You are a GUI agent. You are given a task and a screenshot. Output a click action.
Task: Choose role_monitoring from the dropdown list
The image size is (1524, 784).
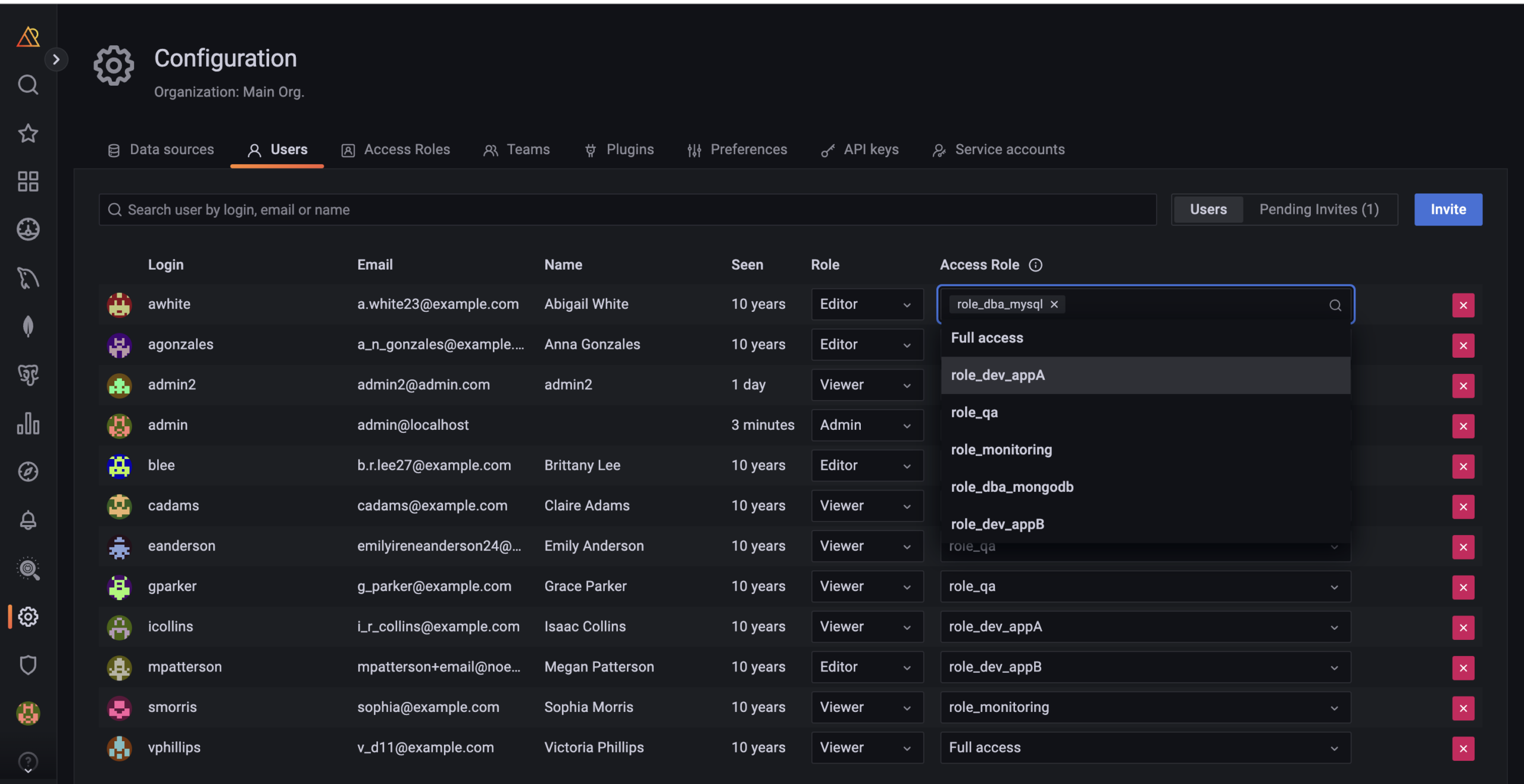coord(1001,449)
